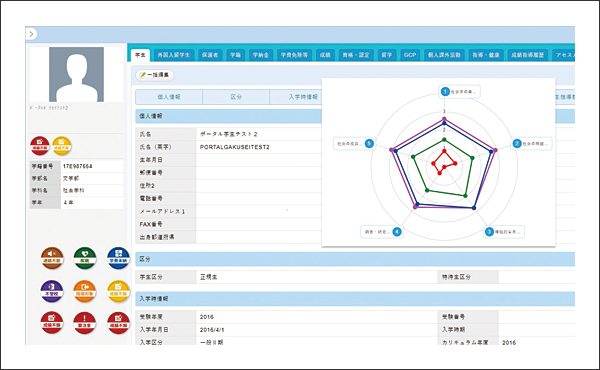Click the red exclamation mark 要注意 badge
Image resolution: width=600 pixels, height=370 pixels.
(x=85, y=323)
